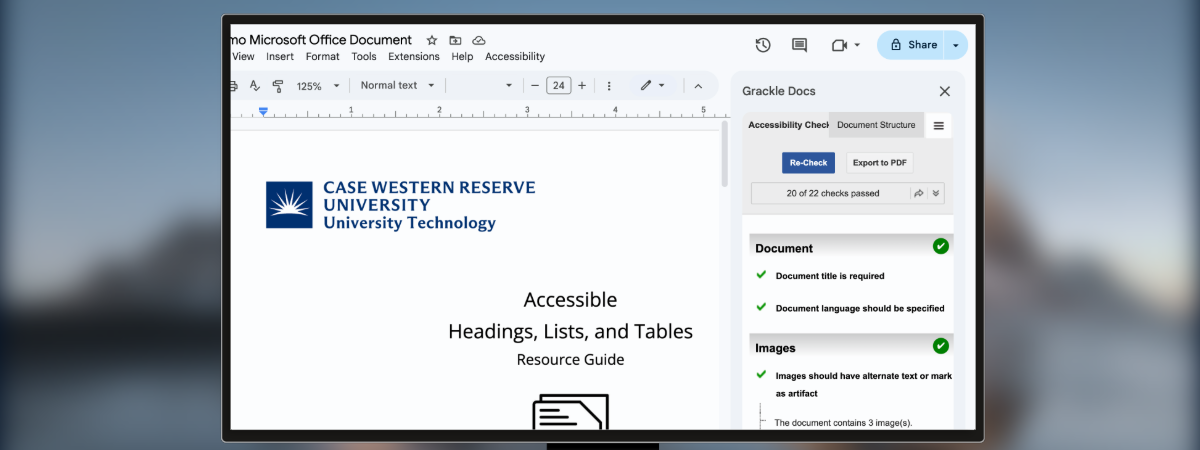Click the Images section header in Grackle
This screenshot has height=450, width=1200.
point(852,347)
